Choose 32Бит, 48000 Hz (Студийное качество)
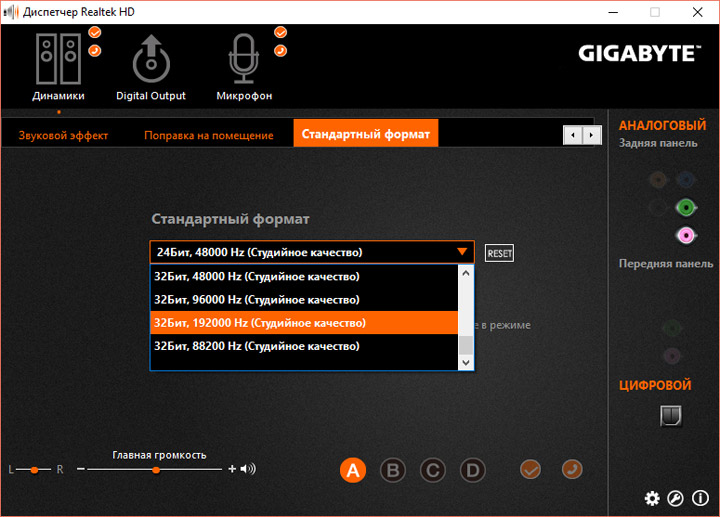 click(304, 276)
